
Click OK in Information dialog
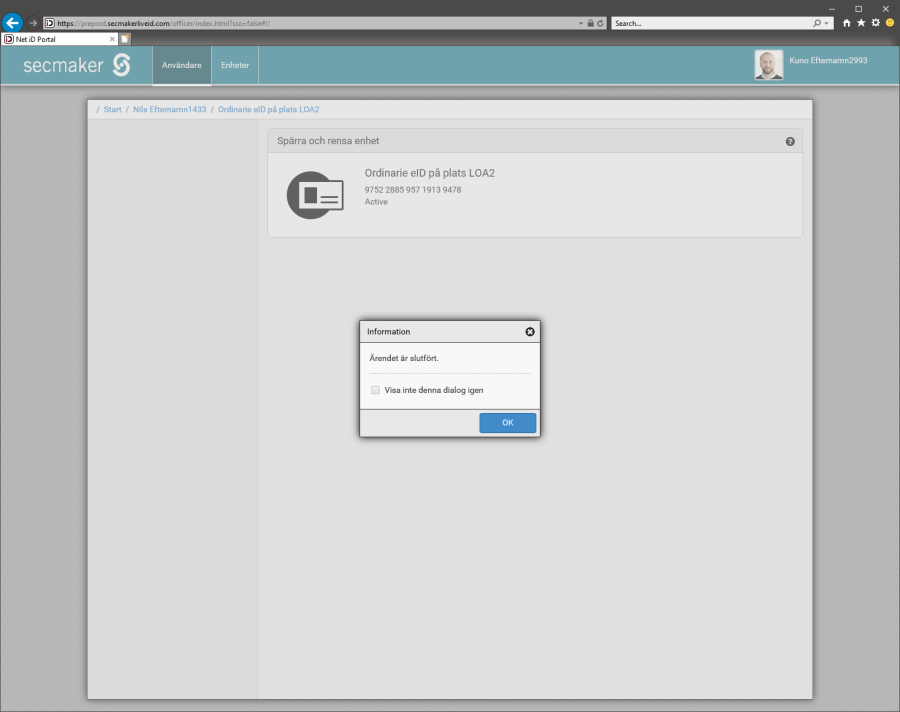point(507,423)
